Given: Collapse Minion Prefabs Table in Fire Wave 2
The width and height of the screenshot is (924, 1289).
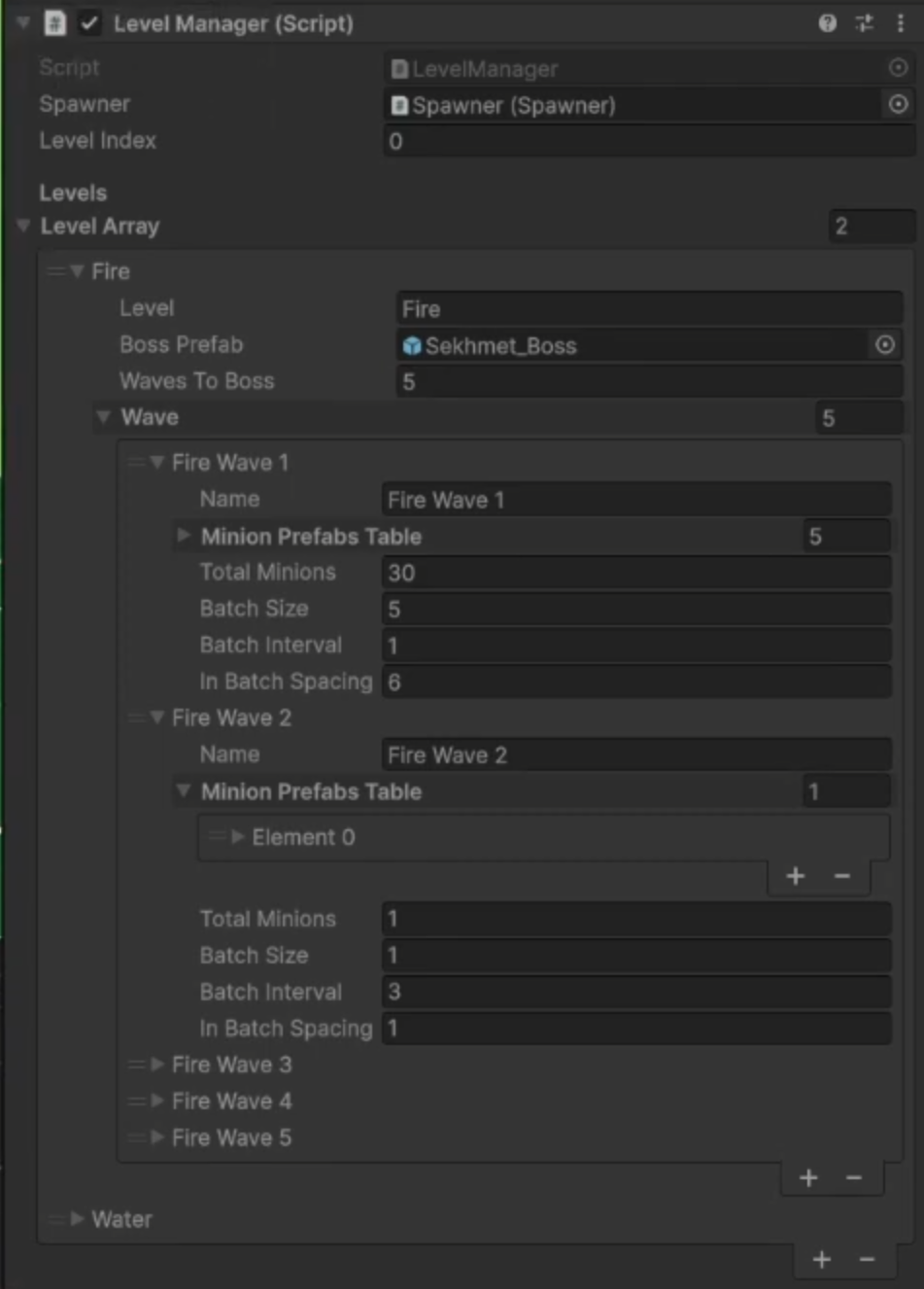Looking at the screenshot, I should click(x=183, y=791).
